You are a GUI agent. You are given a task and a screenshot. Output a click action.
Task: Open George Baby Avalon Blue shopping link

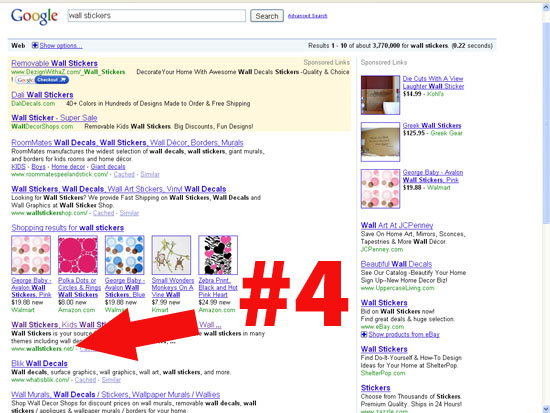(x=125, y=287)
